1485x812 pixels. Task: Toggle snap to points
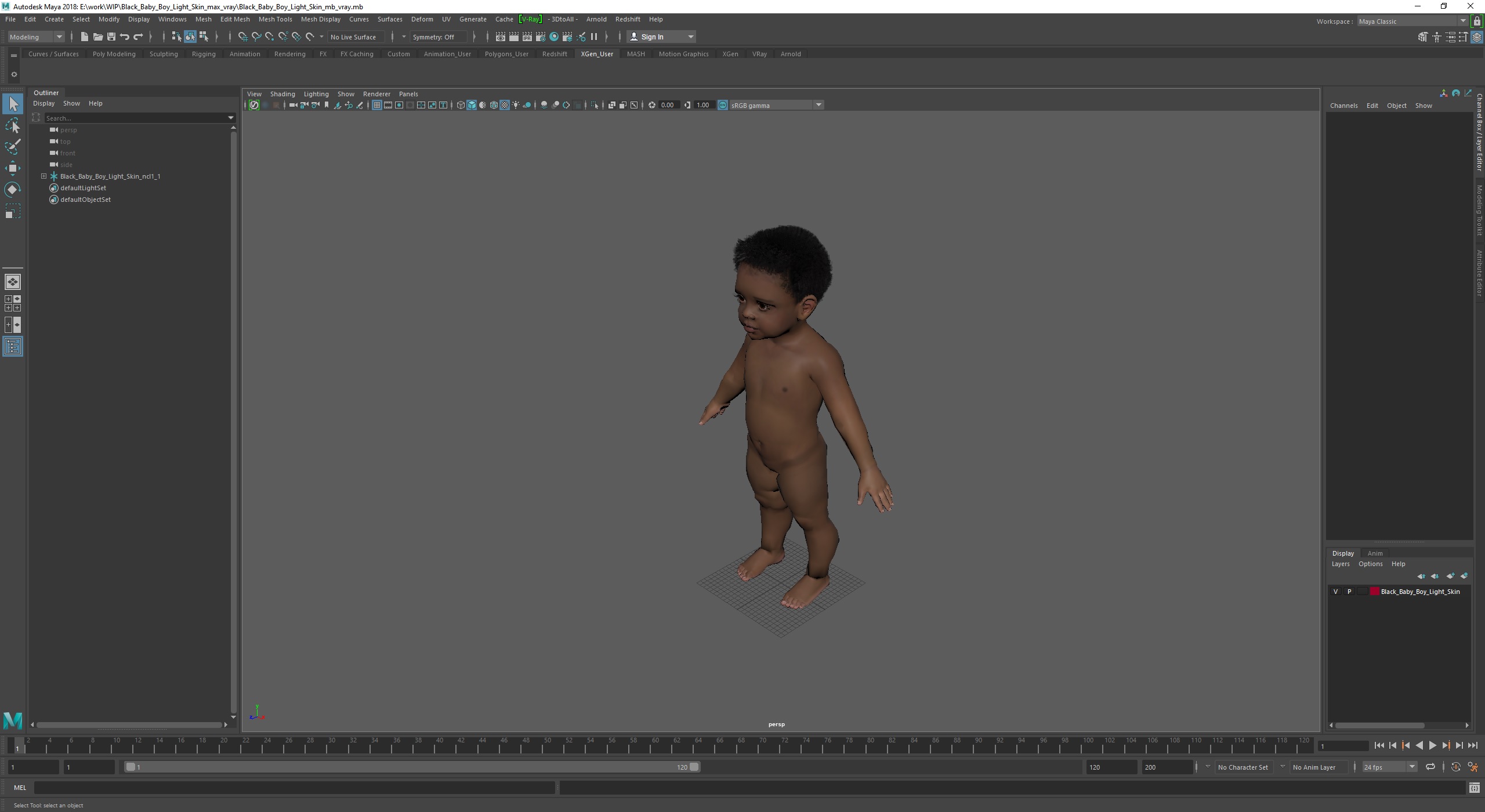point(270,37)
